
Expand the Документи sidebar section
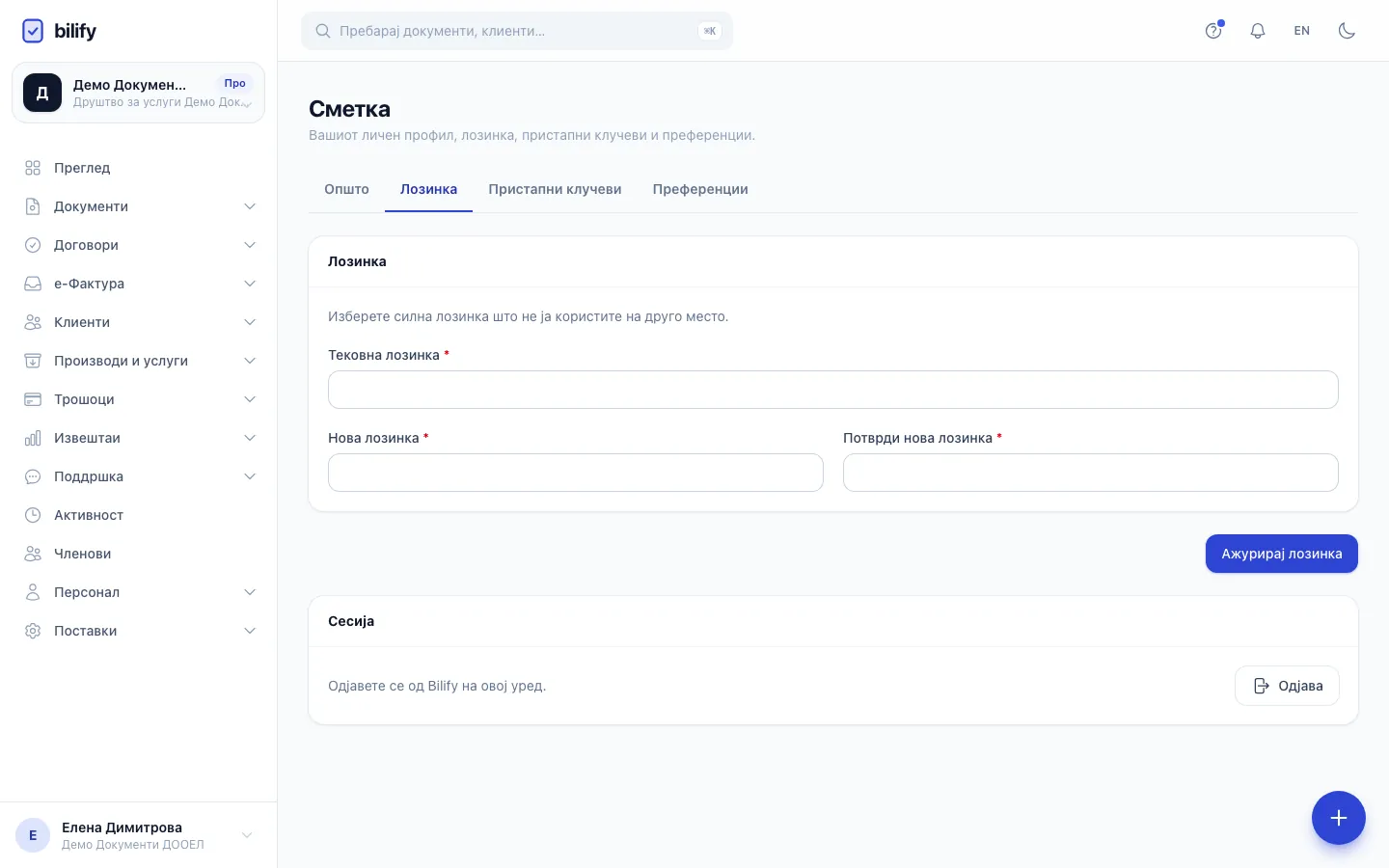click(x=139, y=206)
